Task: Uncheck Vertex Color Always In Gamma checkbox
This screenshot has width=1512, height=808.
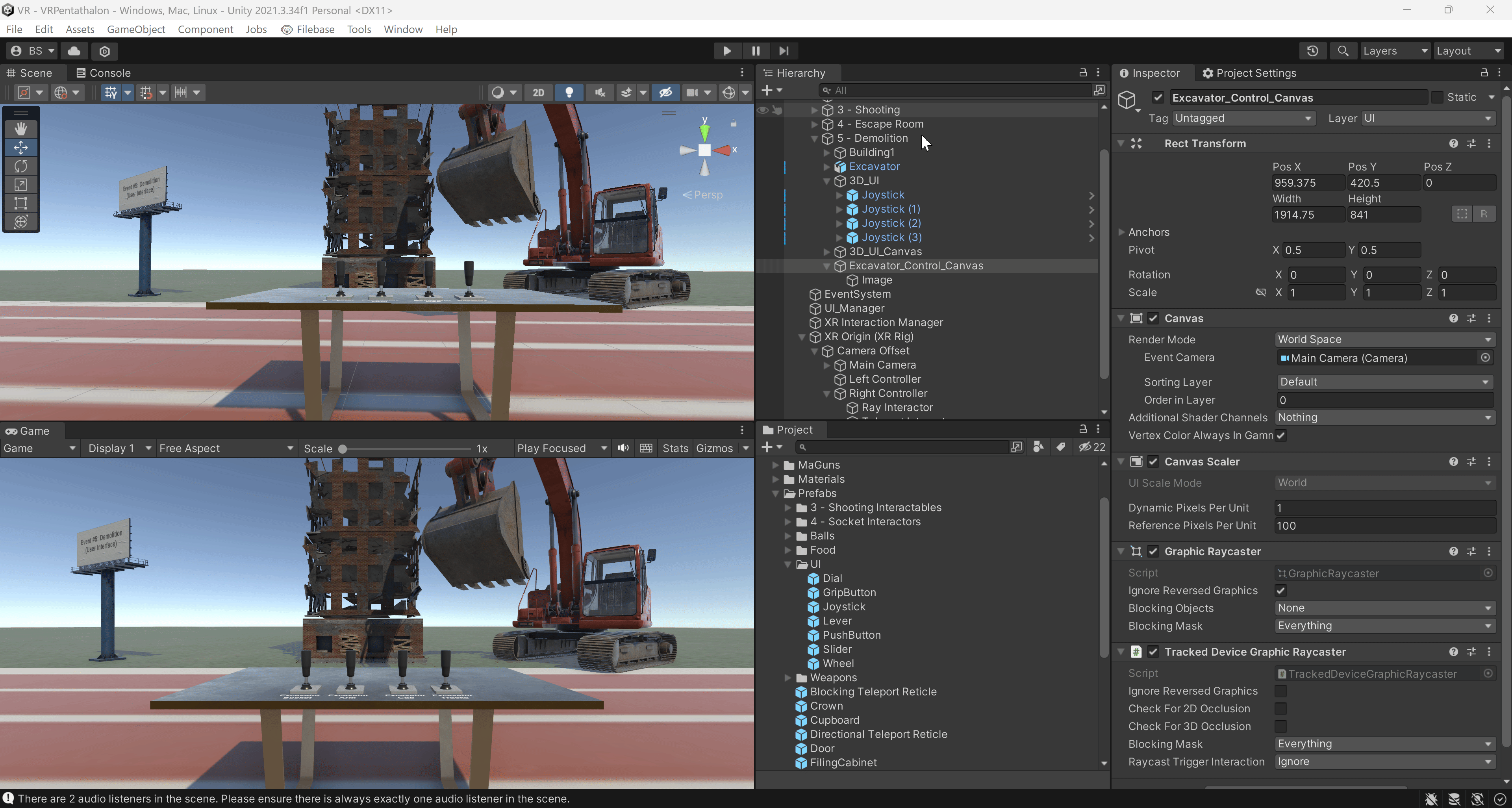Action: click(1281, 436)
